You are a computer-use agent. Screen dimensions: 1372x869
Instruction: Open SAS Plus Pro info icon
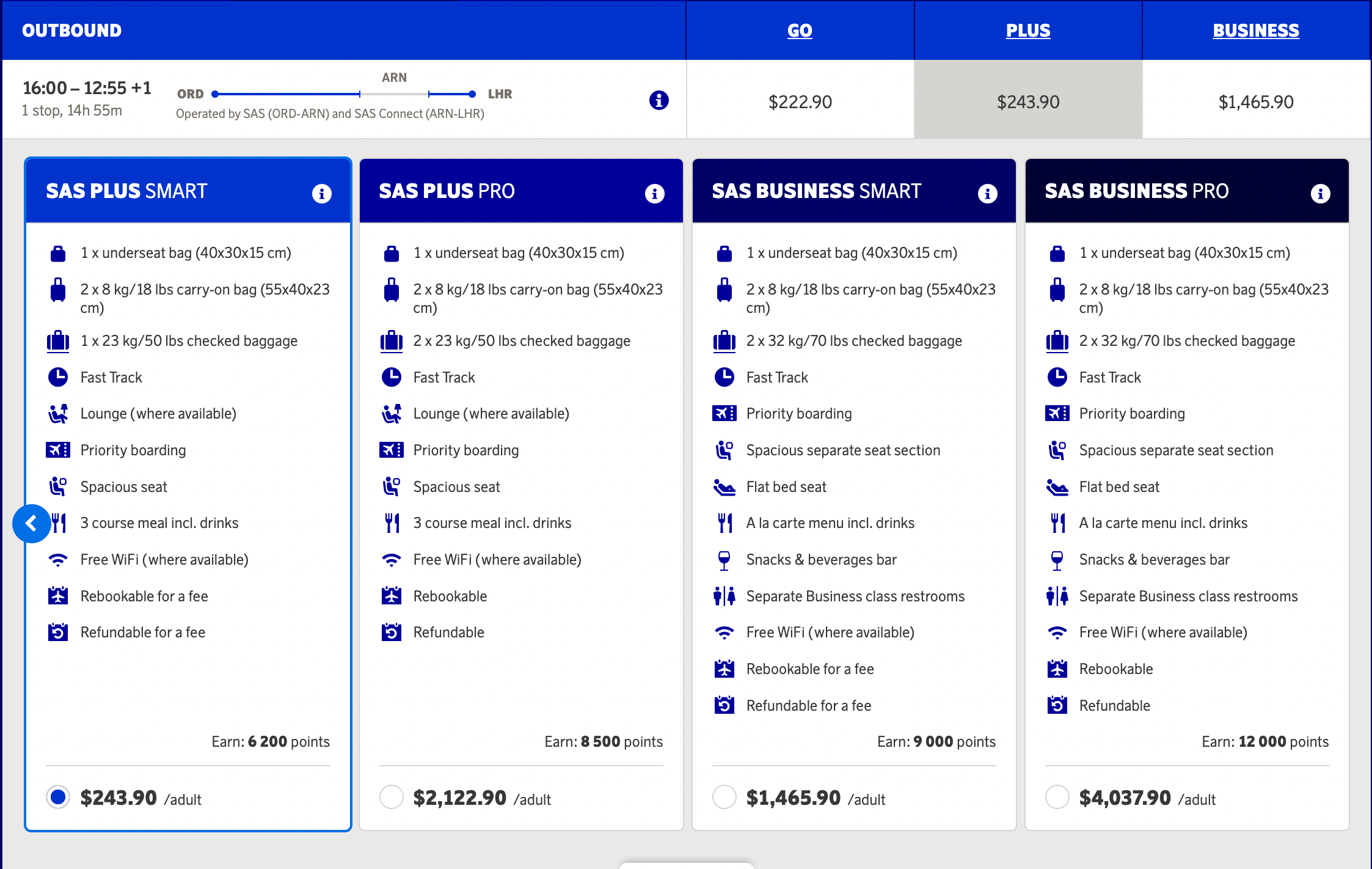pos(654,193)
